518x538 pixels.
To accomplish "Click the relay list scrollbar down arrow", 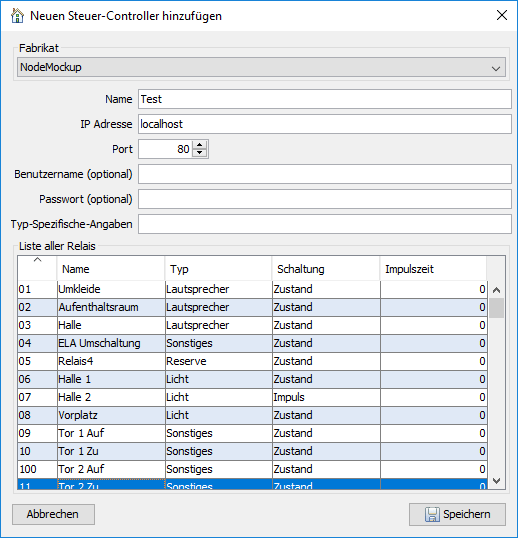I will [496, 481].
